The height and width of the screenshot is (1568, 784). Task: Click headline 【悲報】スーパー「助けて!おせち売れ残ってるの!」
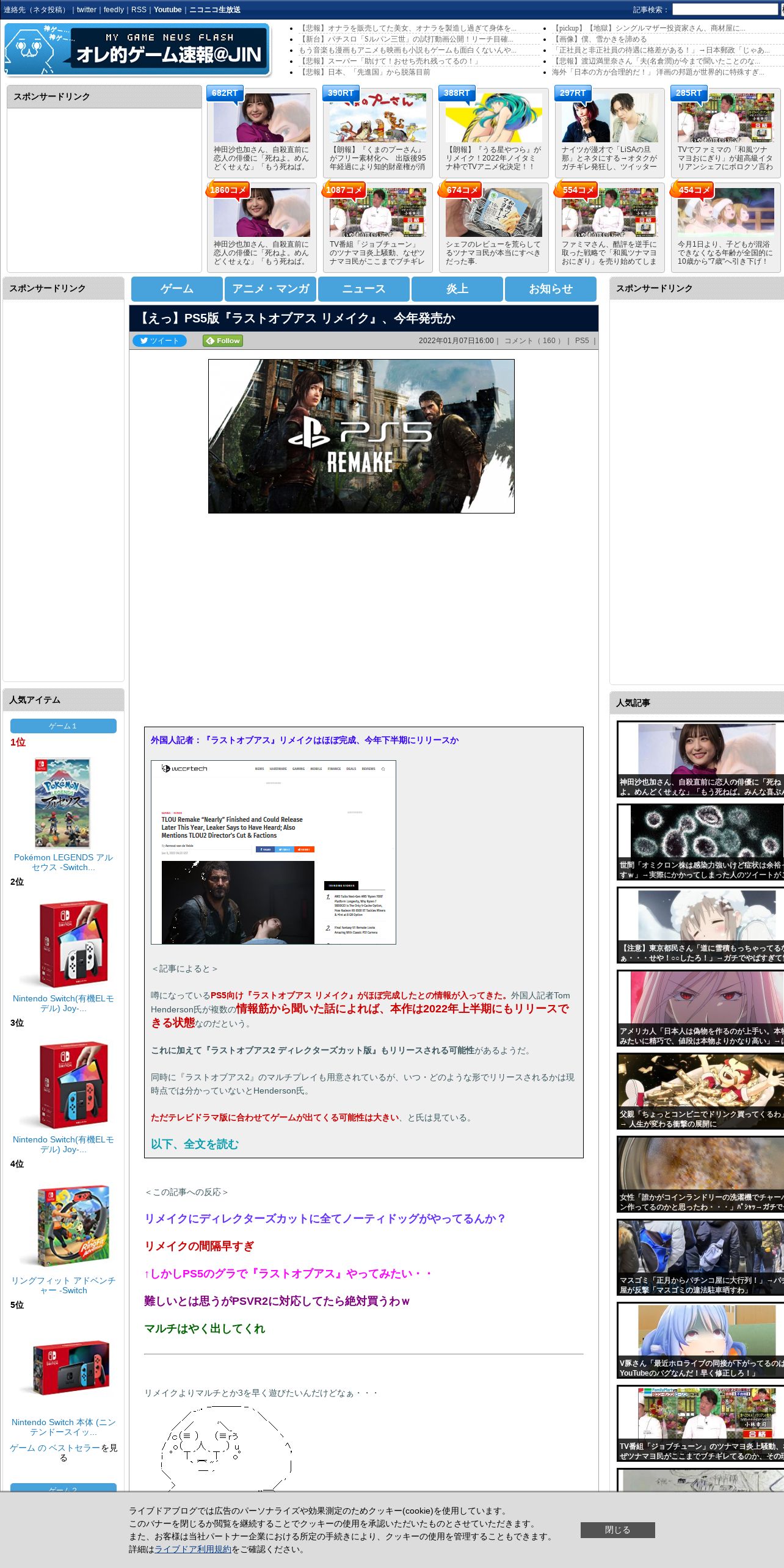(390, 61)
